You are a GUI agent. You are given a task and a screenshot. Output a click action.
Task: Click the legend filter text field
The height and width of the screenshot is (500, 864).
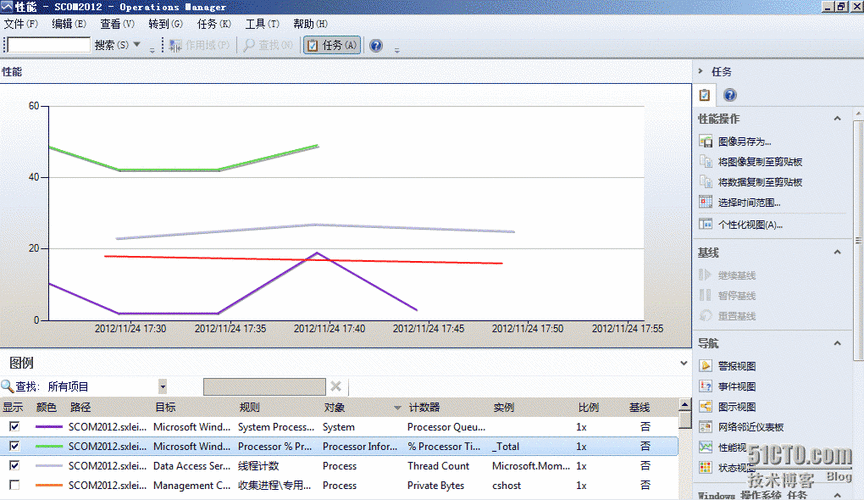click(x=264, y=386)
